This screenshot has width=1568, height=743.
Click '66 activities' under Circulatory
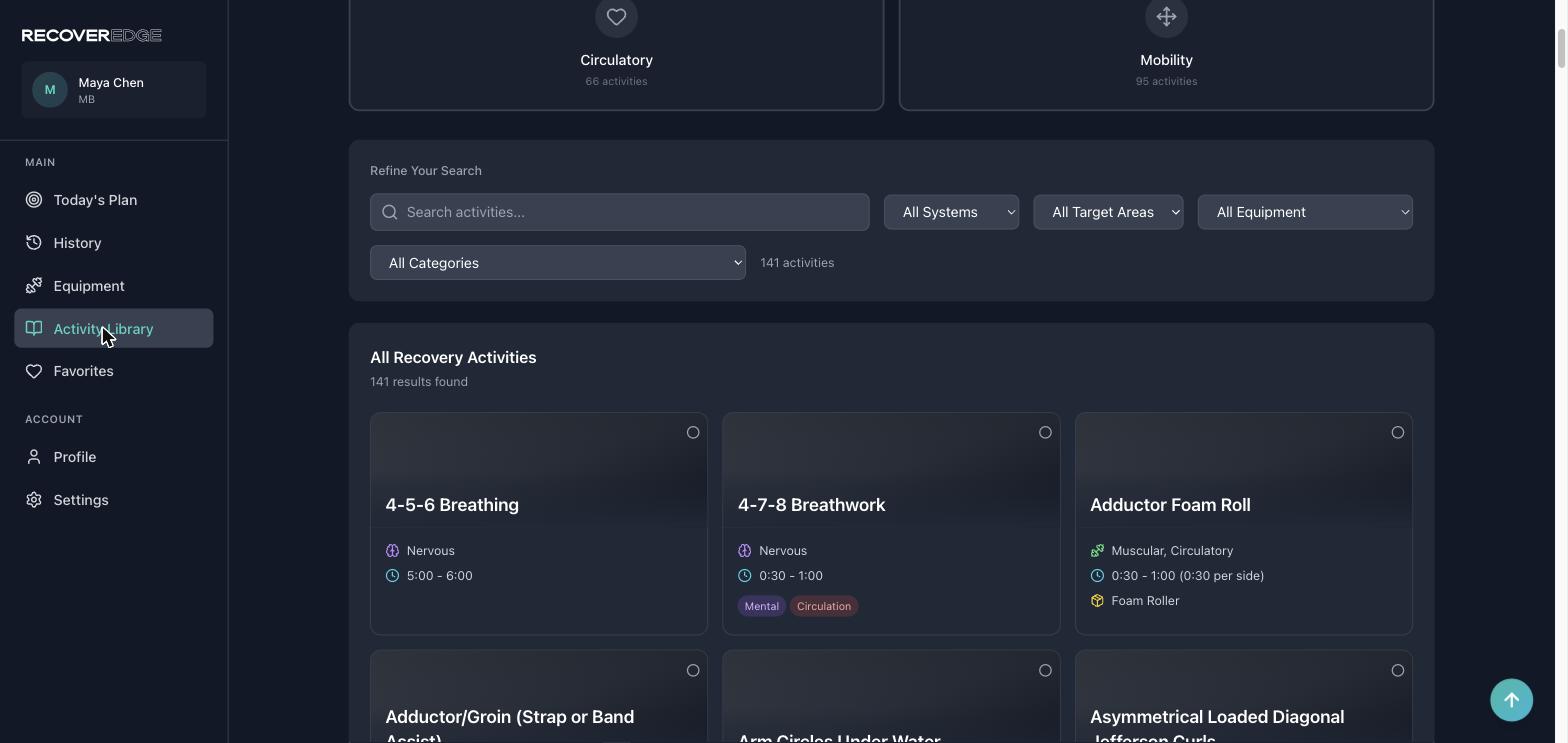616,81
